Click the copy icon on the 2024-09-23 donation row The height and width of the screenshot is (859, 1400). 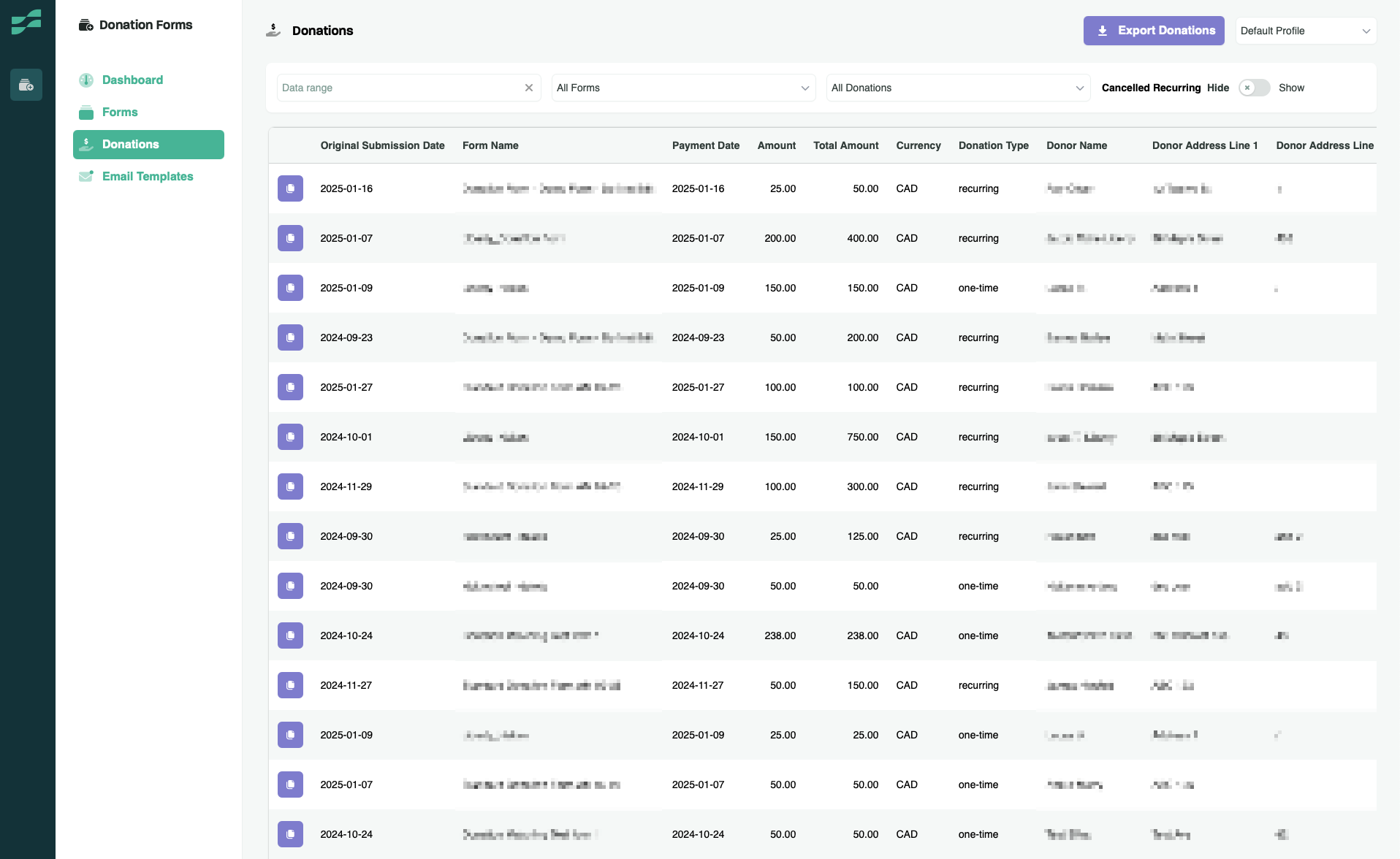(290, 337)
